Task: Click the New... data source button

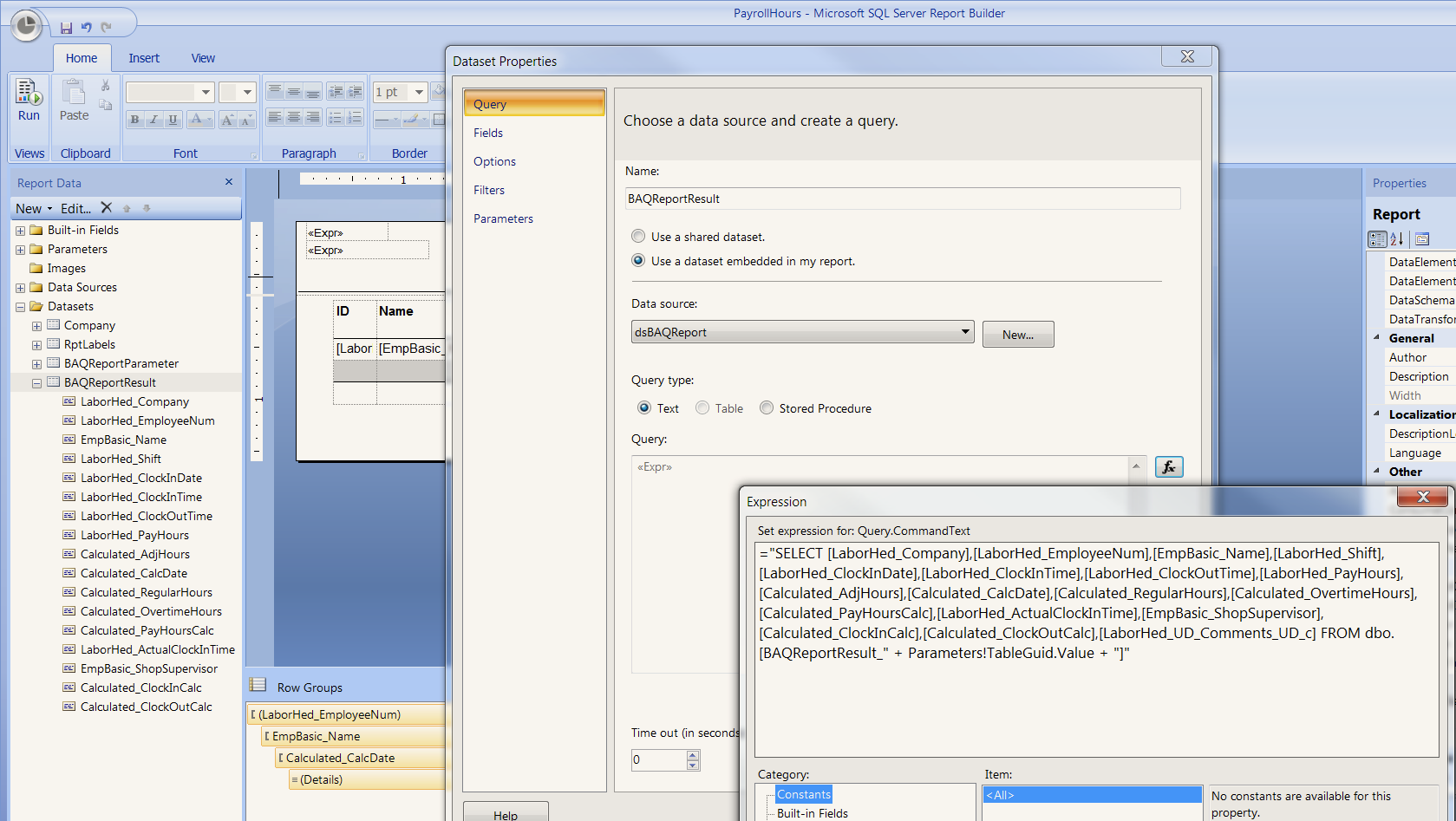Action: 1018,335
